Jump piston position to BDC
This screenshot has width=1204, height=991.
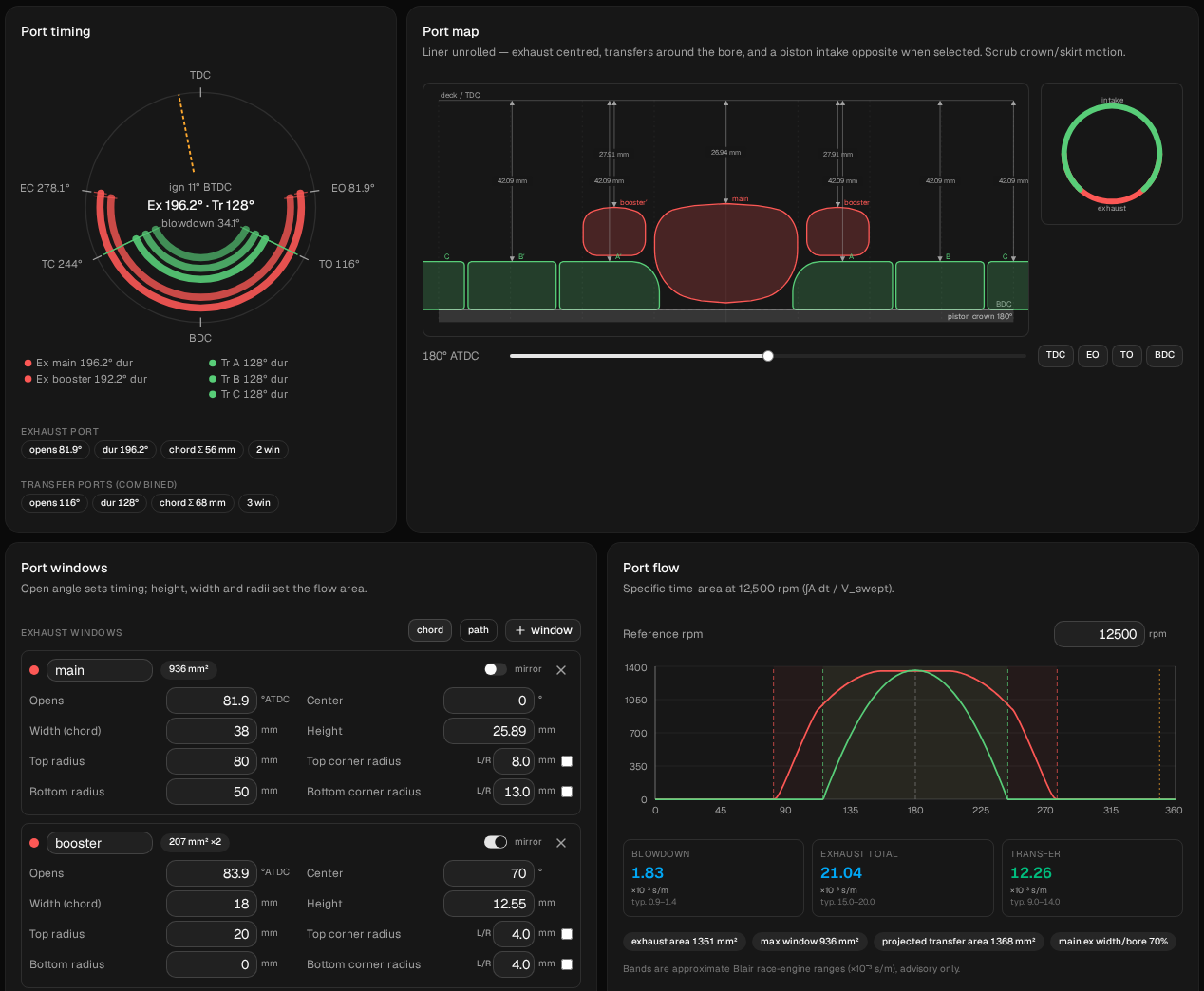[x=1164, y=355]
